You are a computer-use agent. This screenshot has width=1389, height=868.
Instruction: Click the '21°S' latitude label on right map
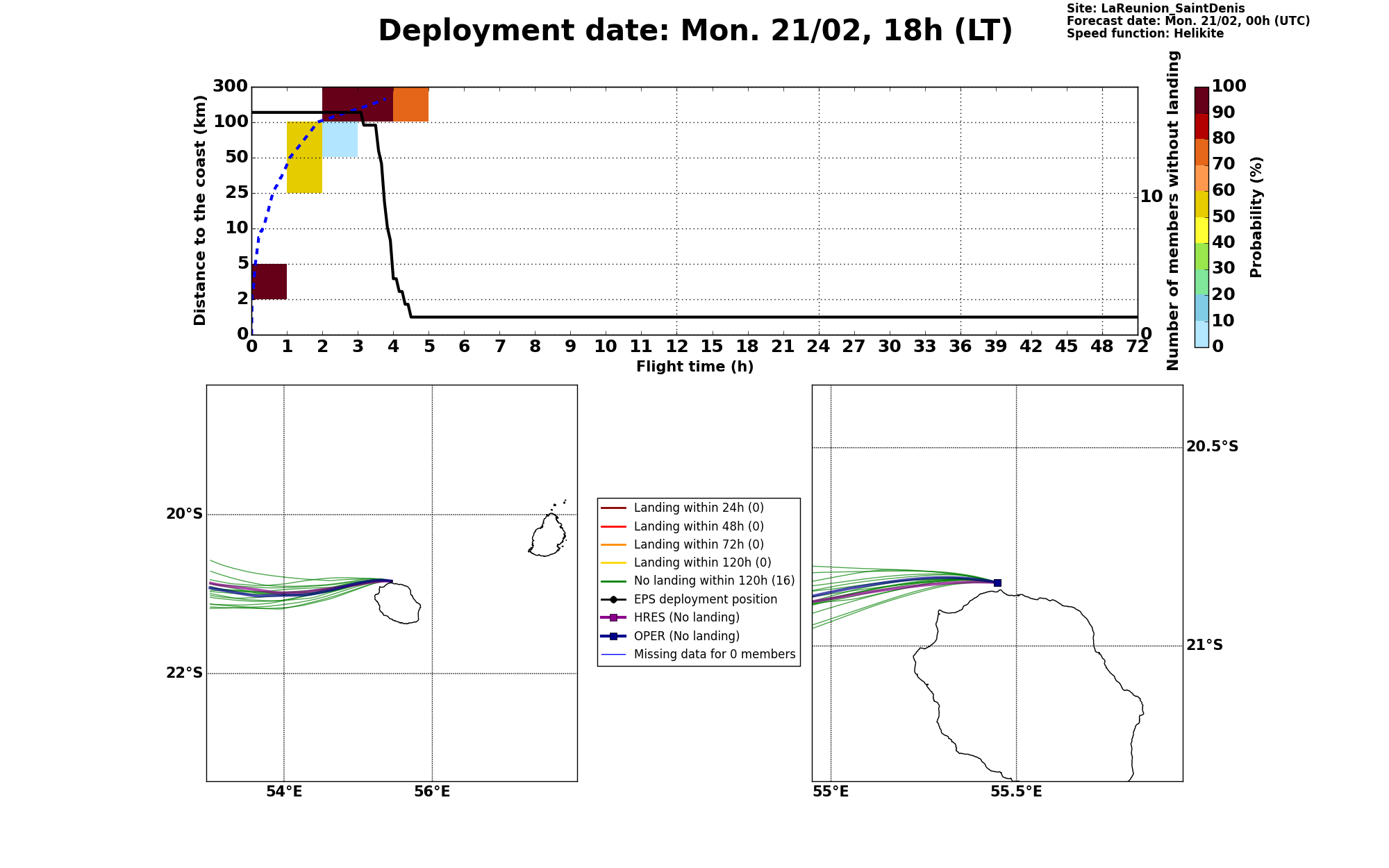(1205, 645)
